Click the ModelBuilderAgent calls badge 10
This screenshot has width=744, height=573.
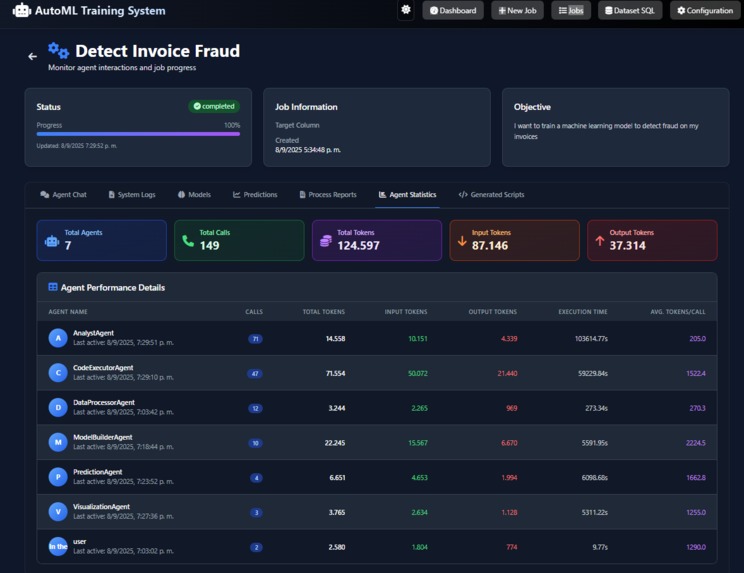(255, 443)
